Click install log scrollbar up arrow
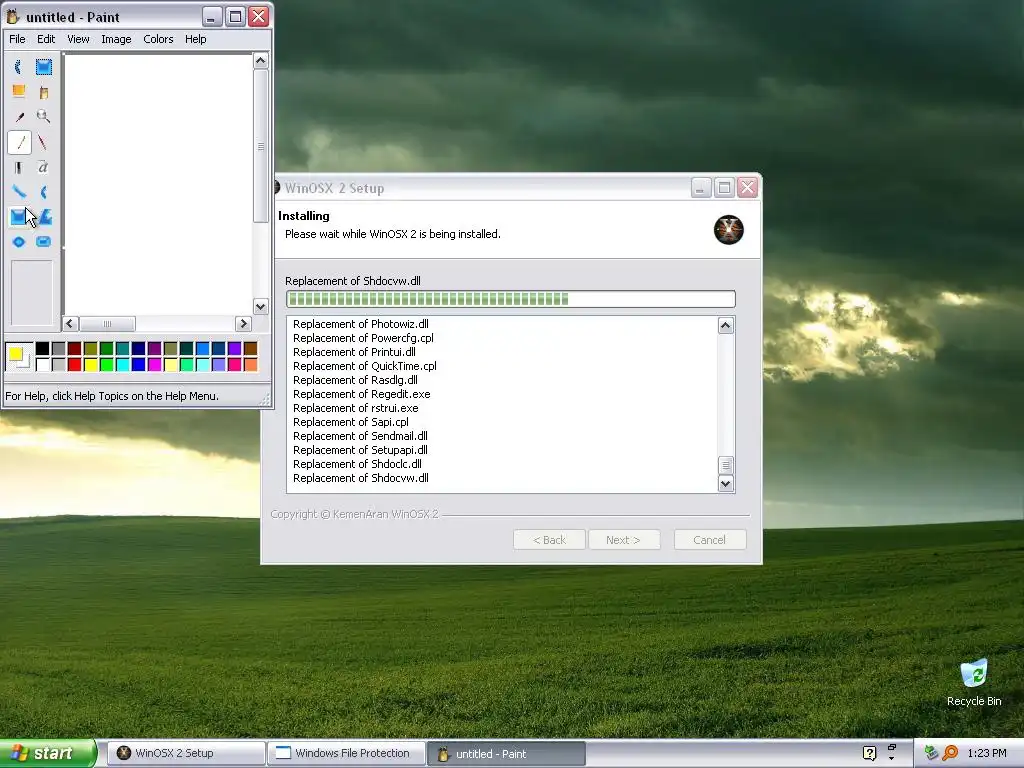The image size is (1024, 768). [726, 325]
